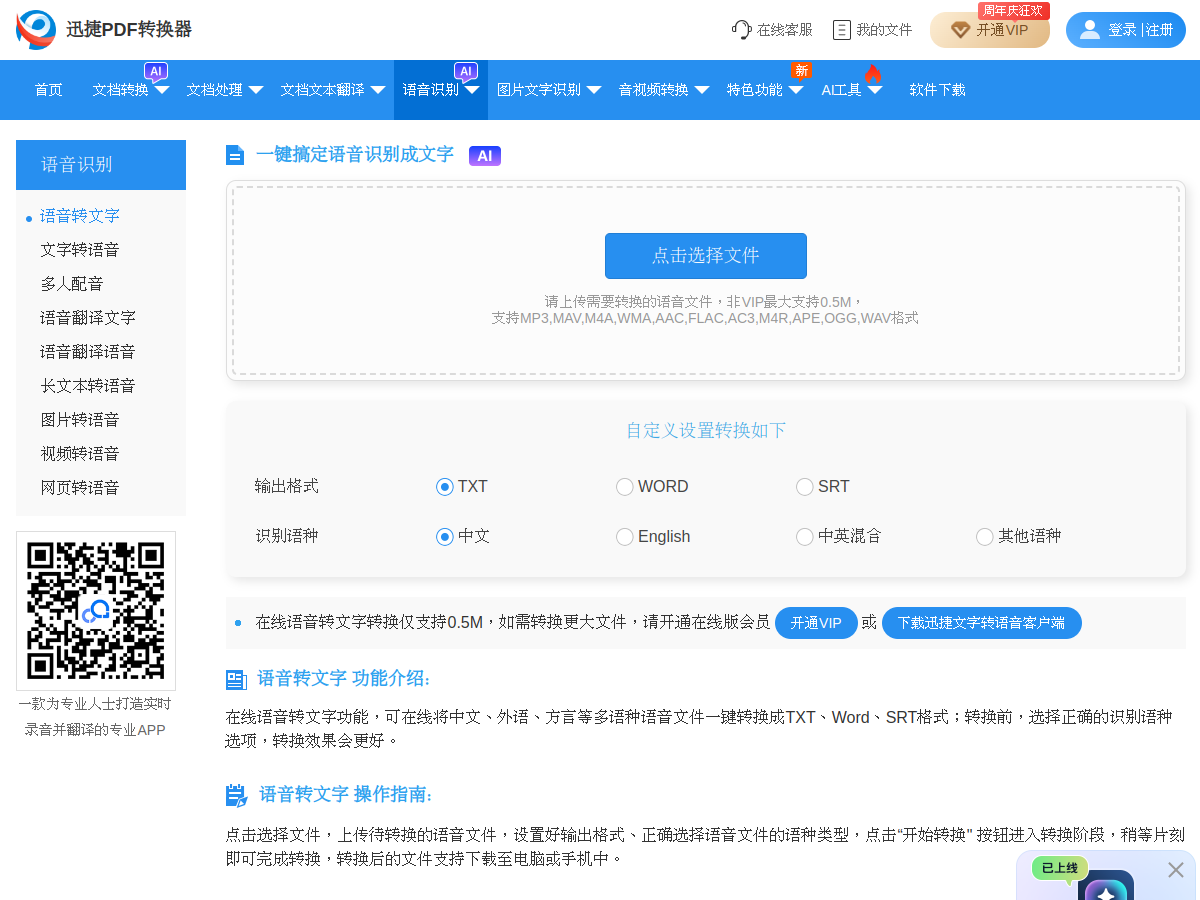Image resolution: width=1200 pixels, height=900 pixels.
Task: Select 长文本转语音 in the sidebar
Action: pos(88,386)
